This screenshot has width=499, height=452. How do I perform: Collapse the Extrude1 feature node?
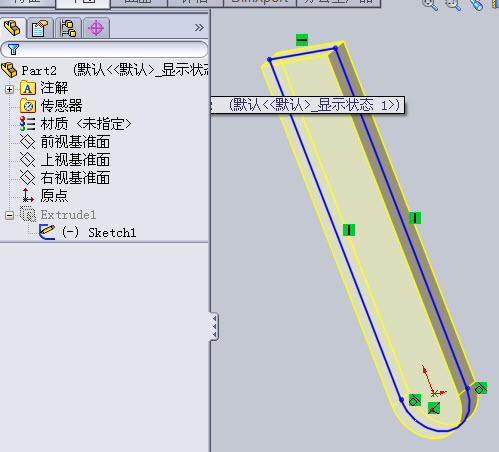coord(10,215)
